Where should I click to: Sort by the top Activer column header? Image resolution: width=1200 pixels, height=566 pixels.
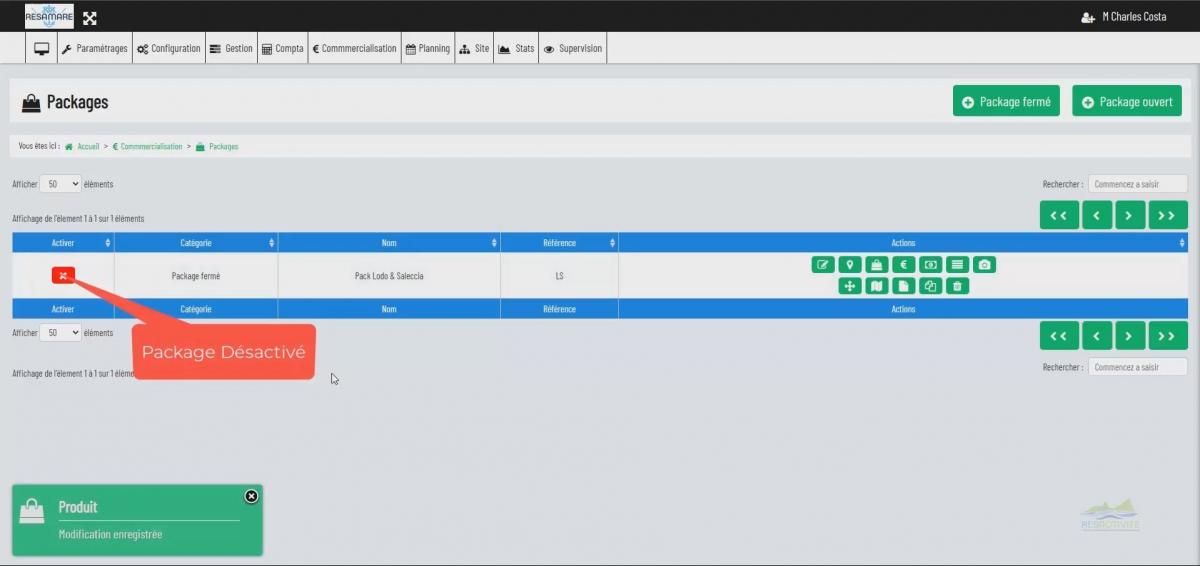(x=63, y=243)
